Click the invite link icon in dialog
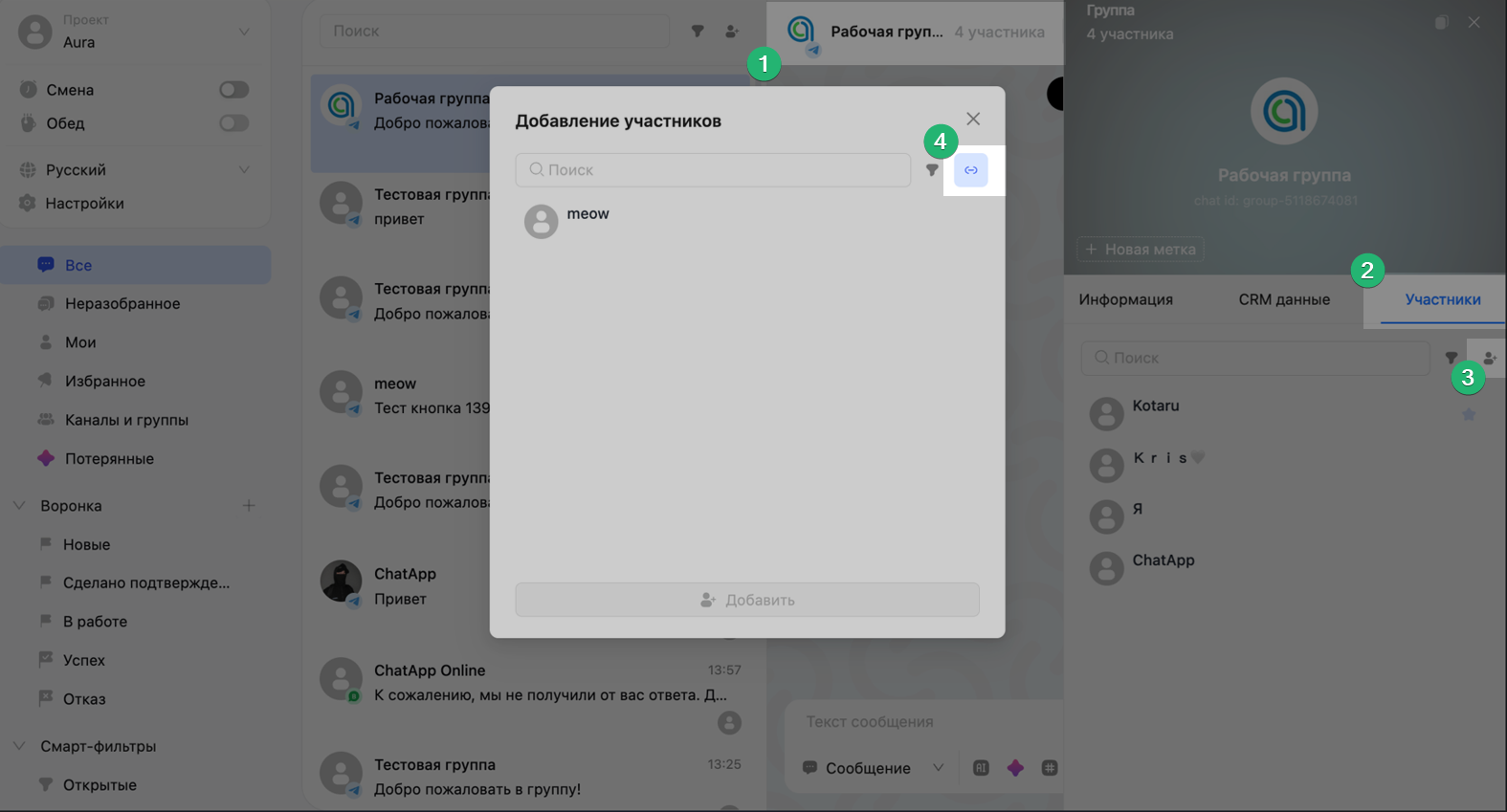The height and width of the screenshot is (812, 1507). pos(970,170)
